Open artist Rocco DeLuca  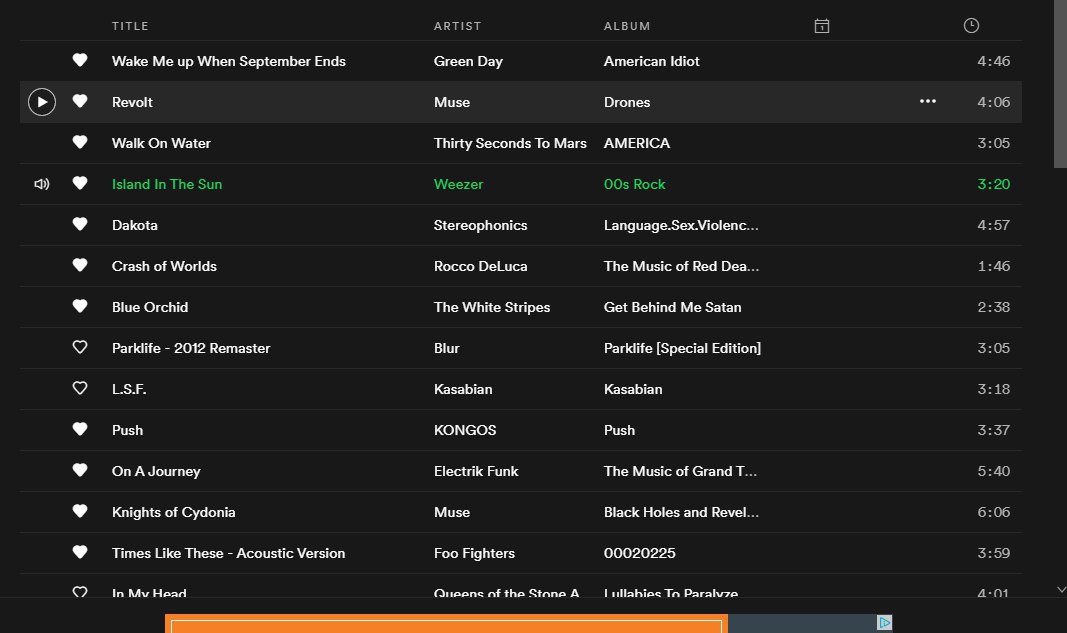(x=480, y=266)
